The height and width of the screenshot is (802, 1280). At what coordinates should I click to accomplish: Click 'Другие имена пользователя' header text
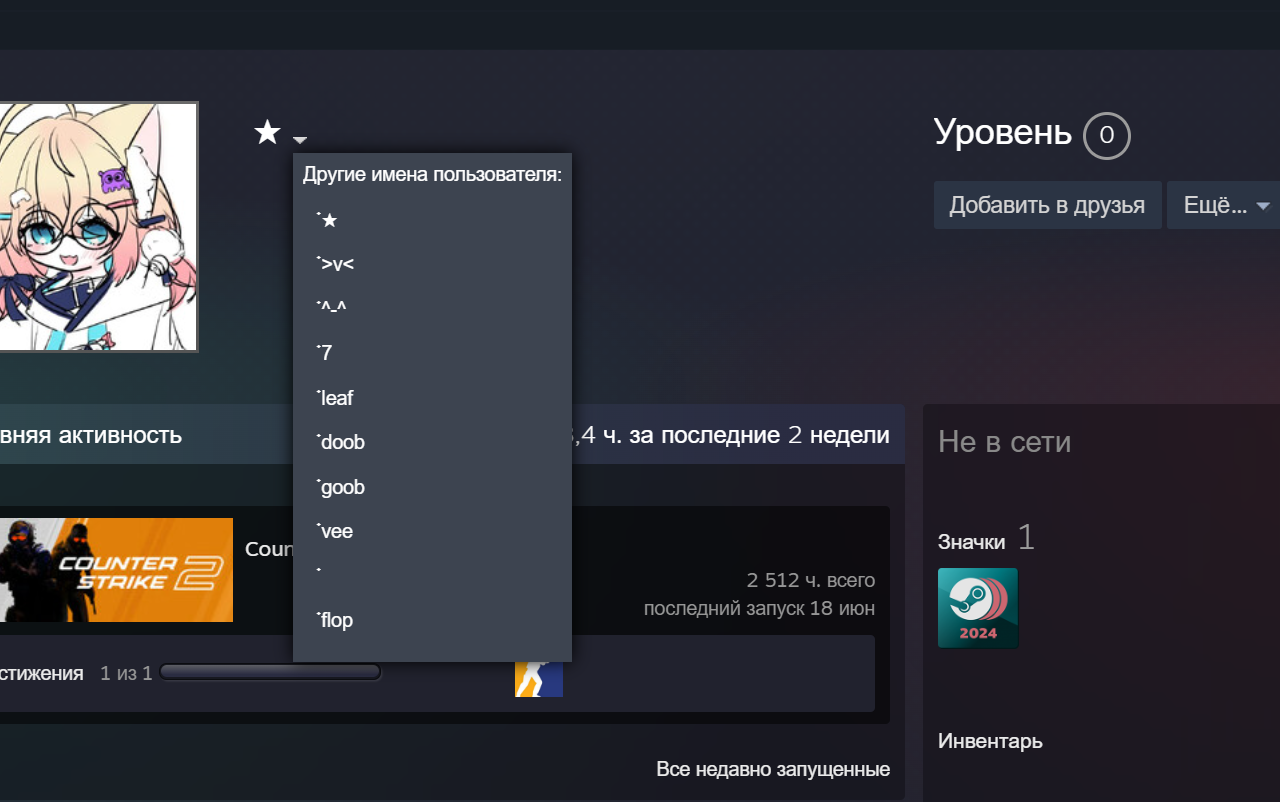pos(432,175)
